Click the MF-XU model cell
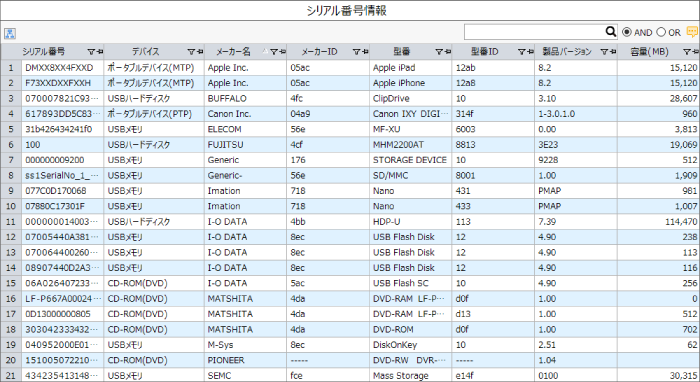The image size is (700, 382). point(411,129)
